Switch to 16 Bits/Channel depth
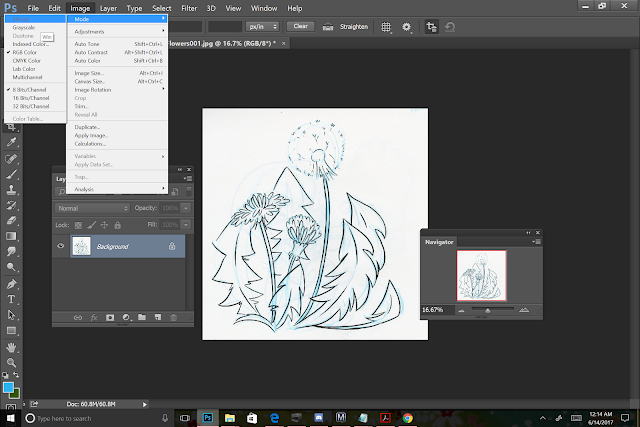Image resolution: width=640 pixels, height=427 pixels. click(x=29, y=96)
